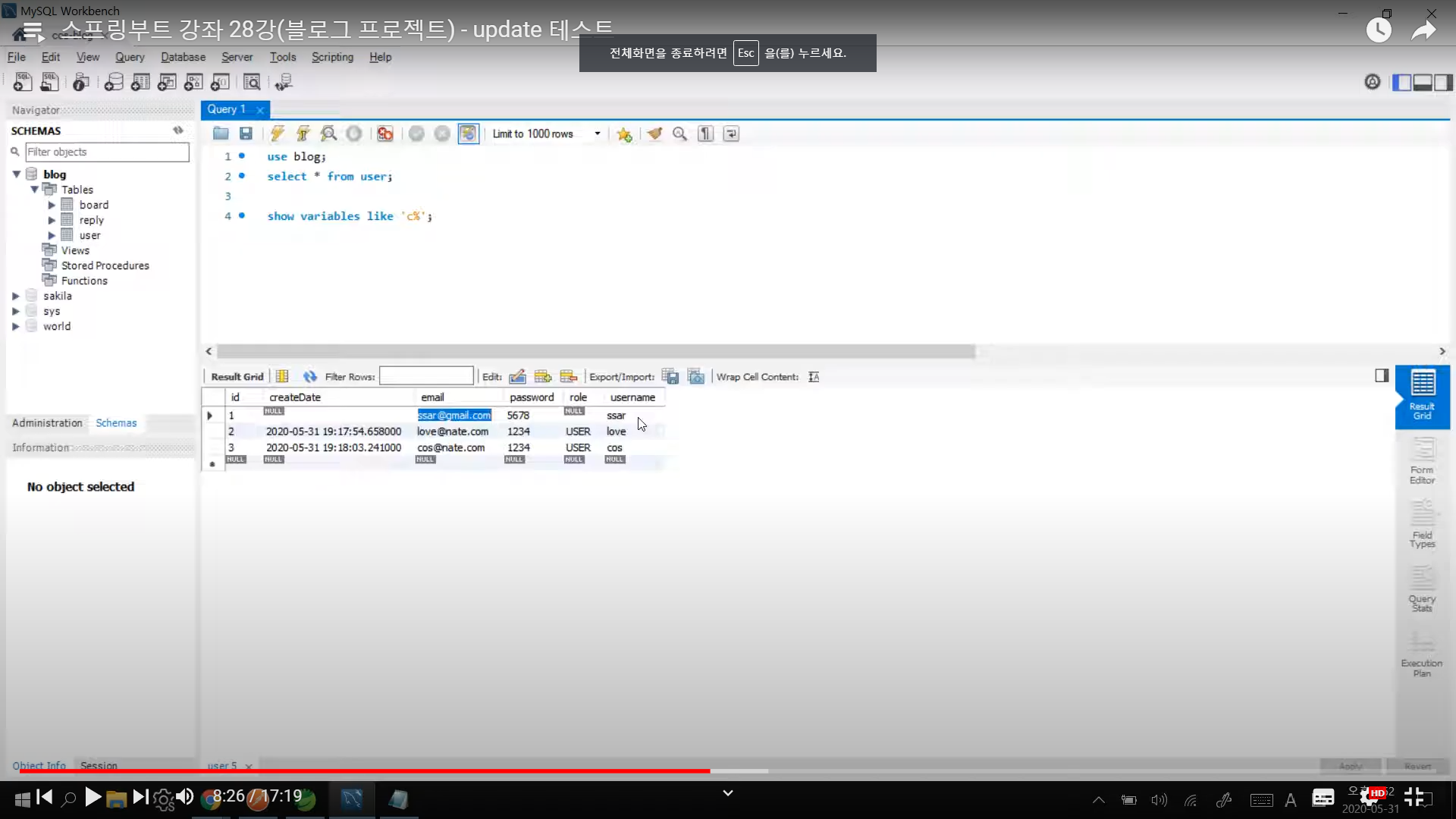Create a new view icon
The height and width of the screenshot is (819, 1456).
click(167, 82)
